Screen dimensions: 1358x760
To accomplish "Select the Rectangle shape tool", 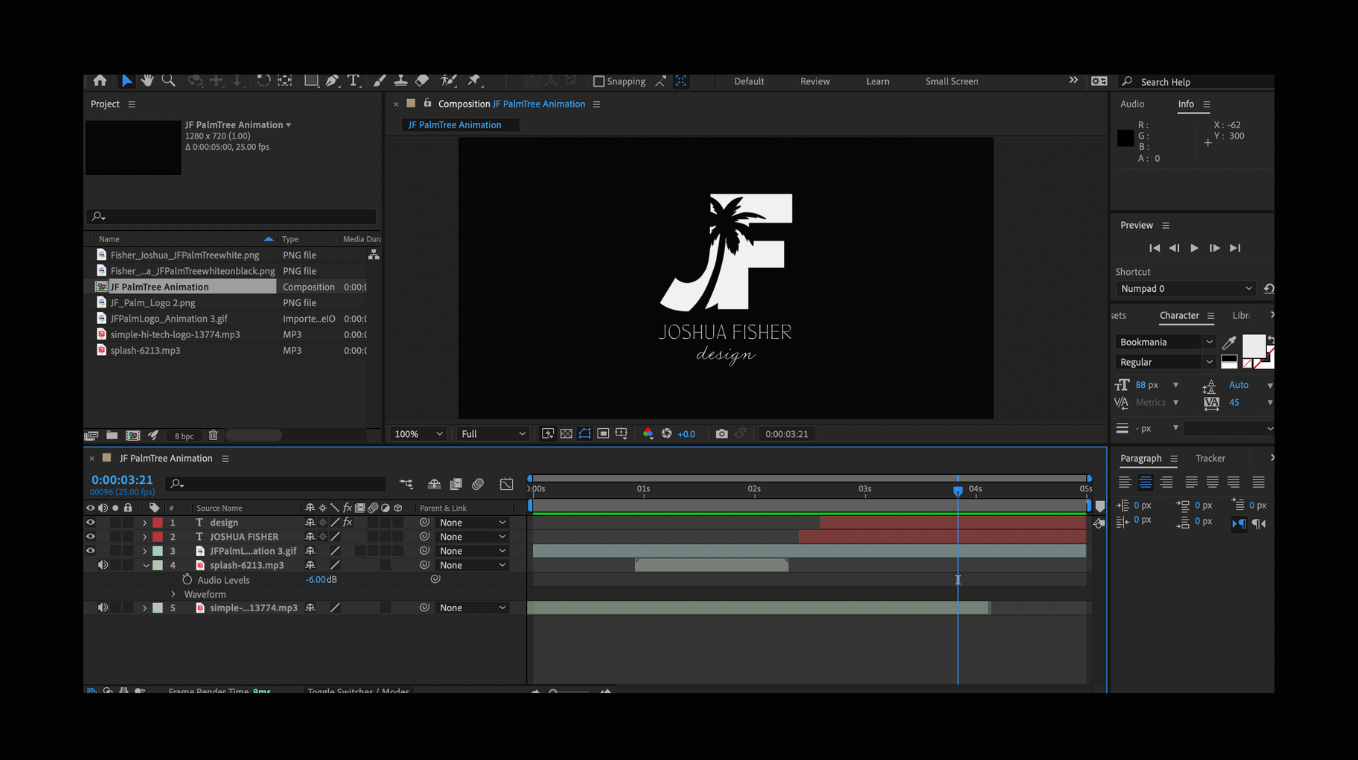I will point(311,81).
